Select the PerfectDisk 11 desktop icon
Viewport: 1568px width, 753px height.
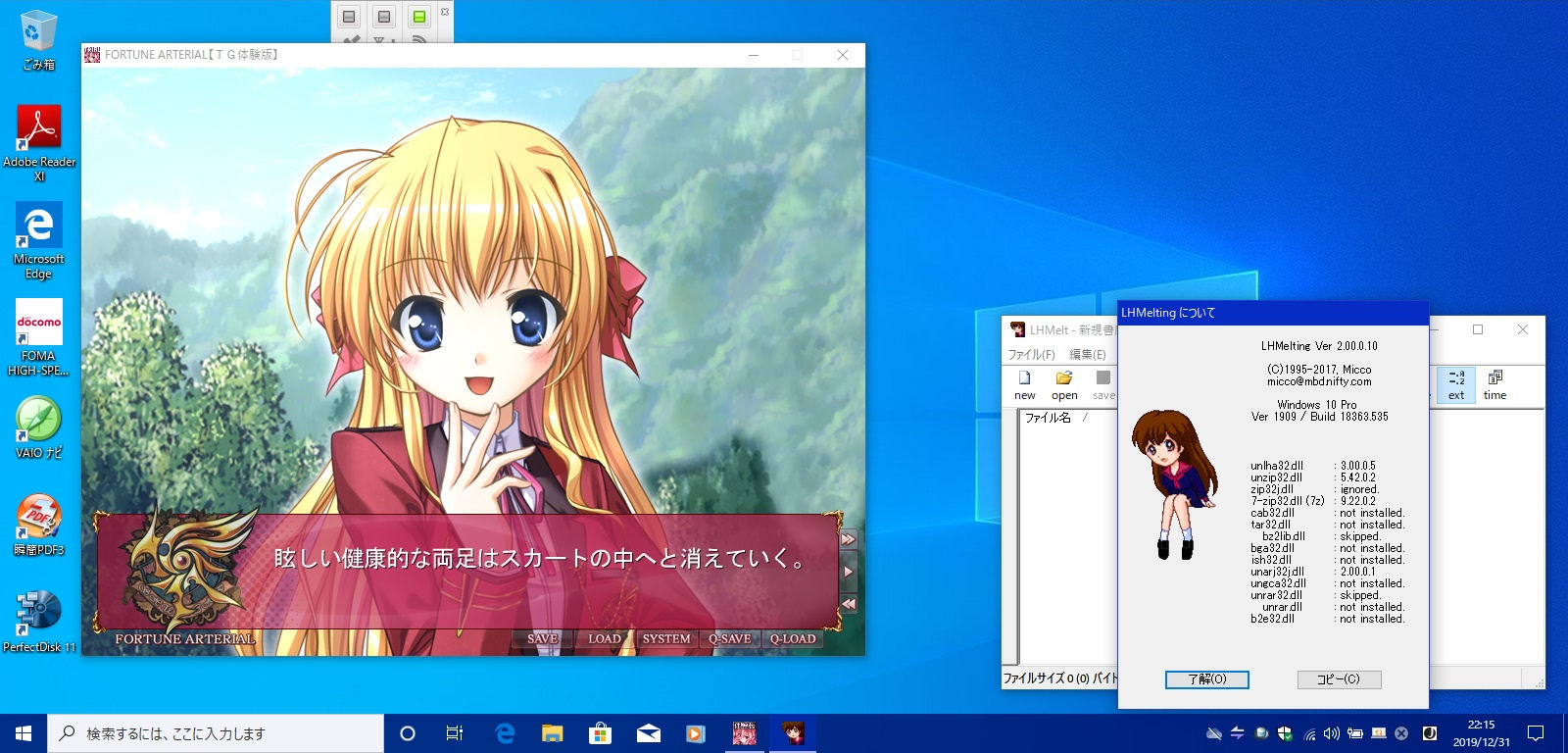(38, 622)
